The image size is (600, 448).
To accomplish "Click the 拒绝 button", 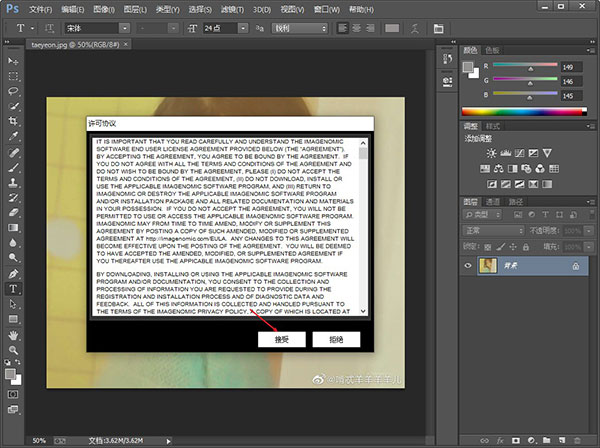I will click(x=337, y=340).
